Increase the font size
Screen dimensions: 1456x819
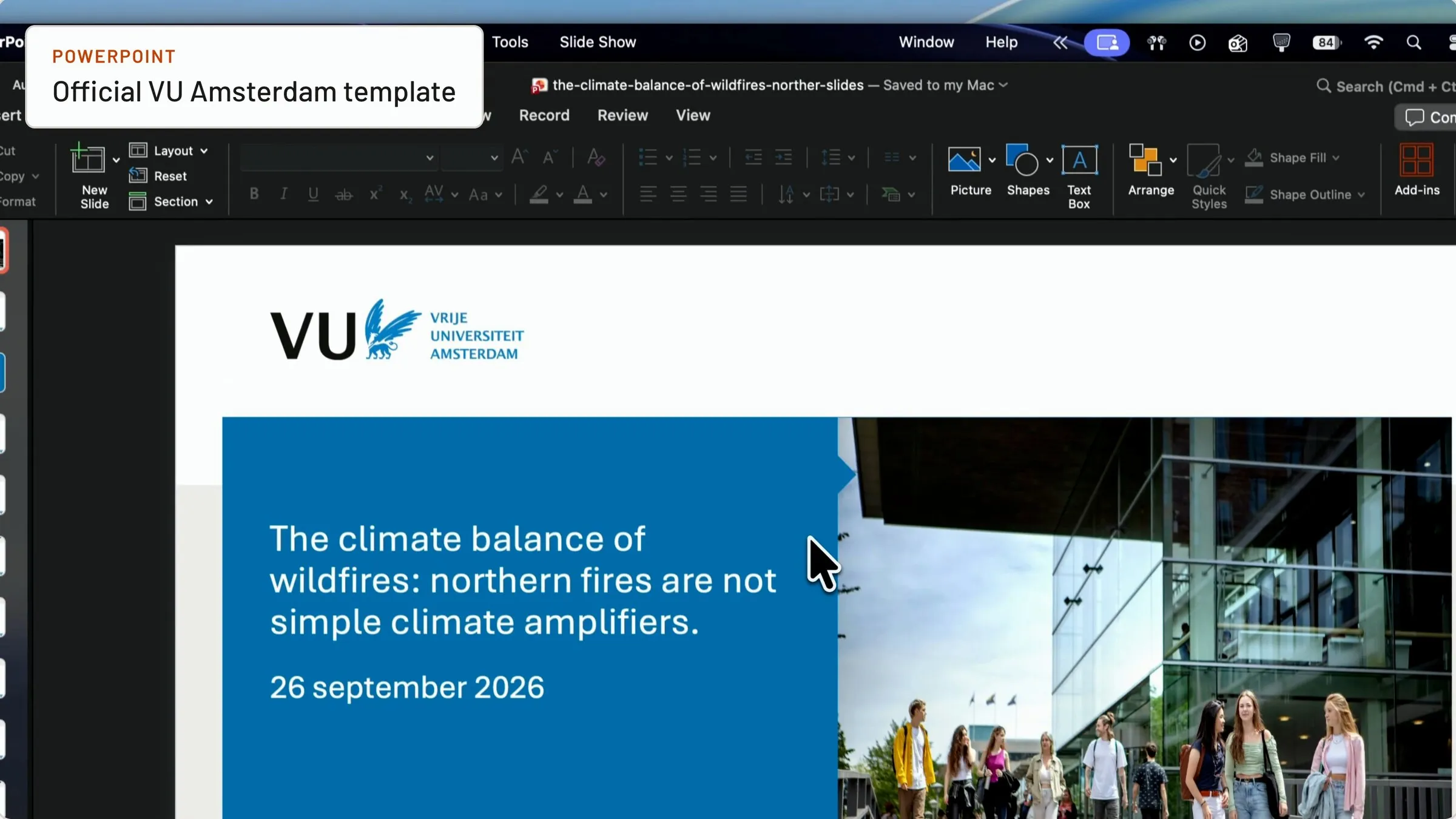point(519,158)
